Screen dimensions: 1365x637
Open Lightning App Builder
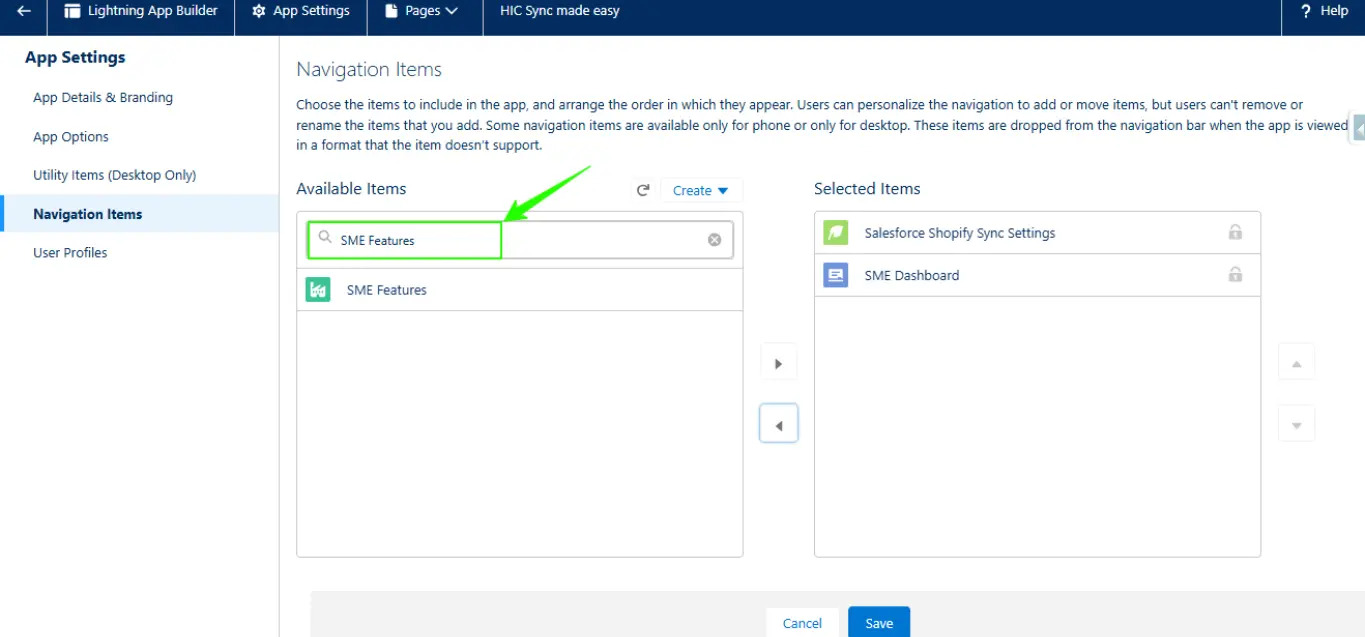[141, 11]
